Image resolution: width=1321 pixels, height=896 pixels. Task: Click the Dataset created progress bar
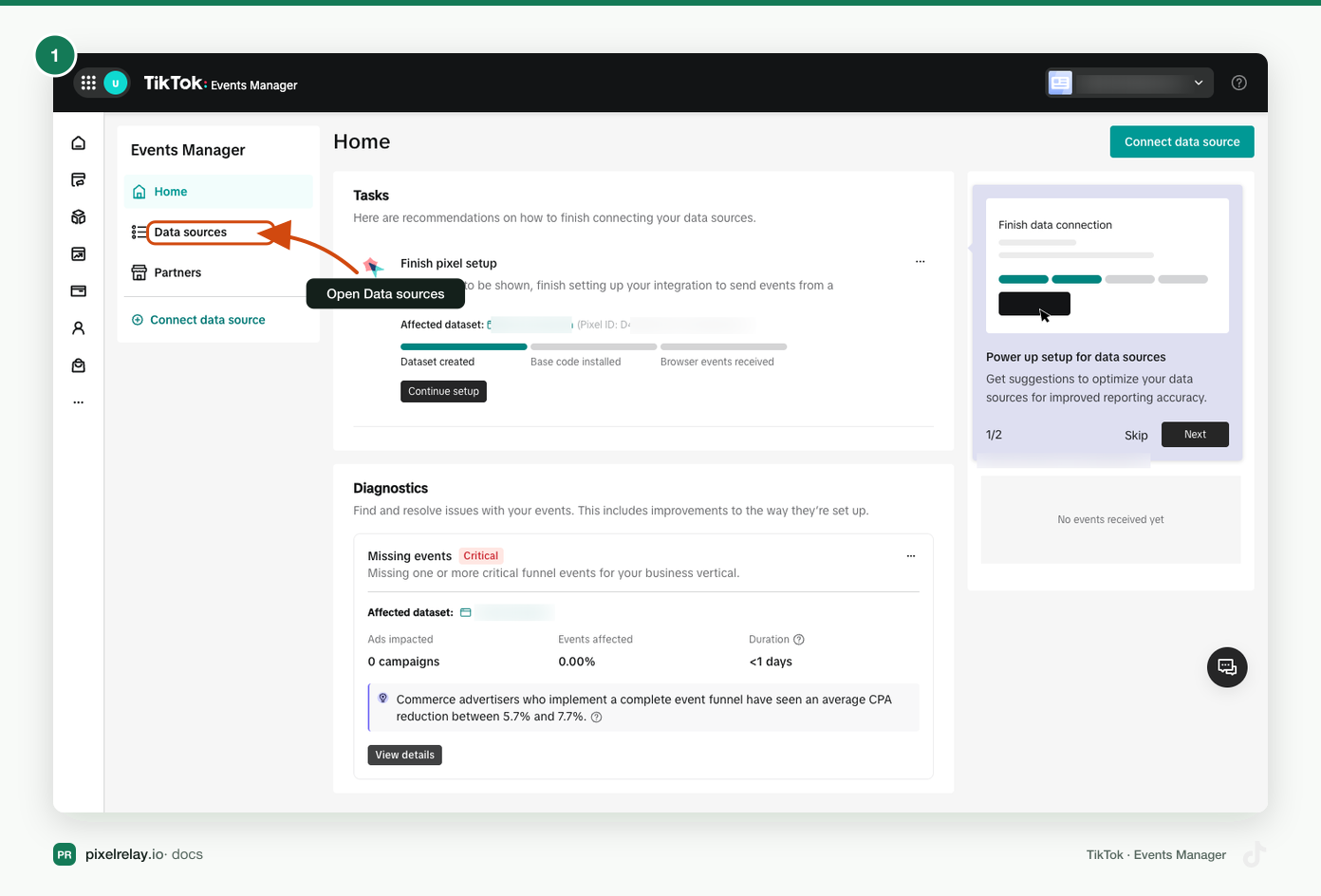coord(464,346)
